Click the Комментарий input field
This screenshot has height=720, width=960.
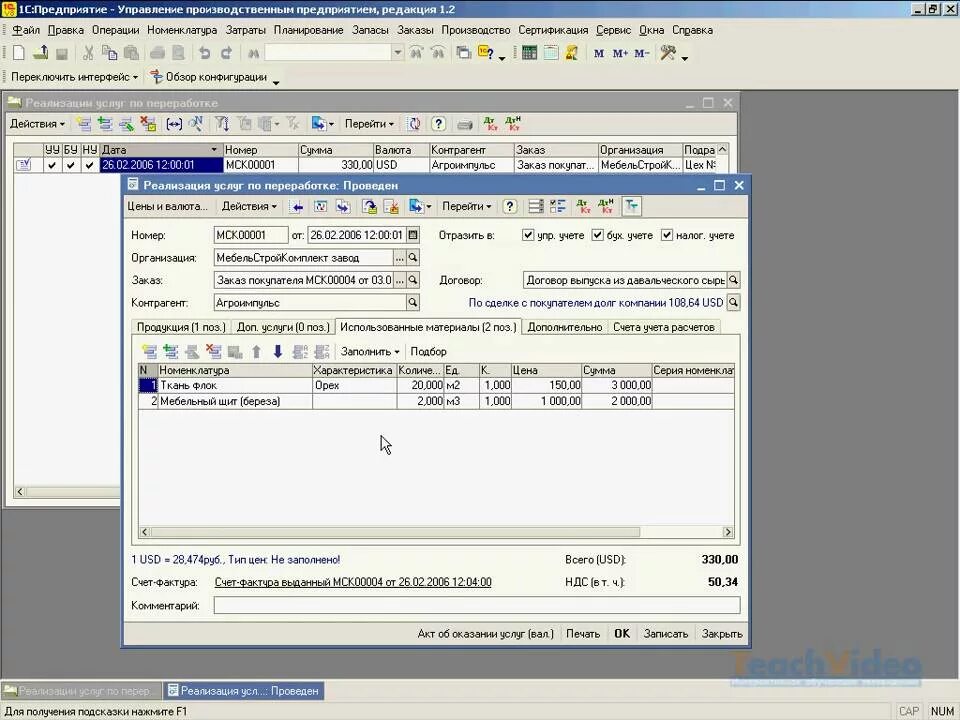tap(477, 606)
